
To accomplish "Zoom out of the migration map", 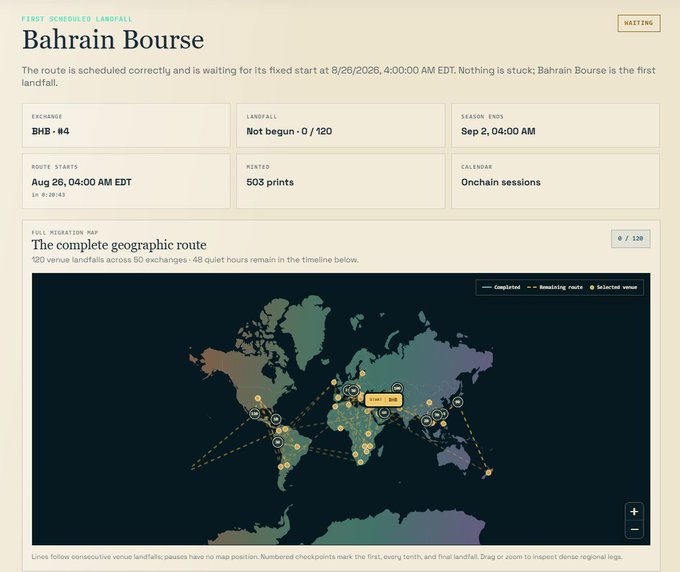I will click(634, 530).
